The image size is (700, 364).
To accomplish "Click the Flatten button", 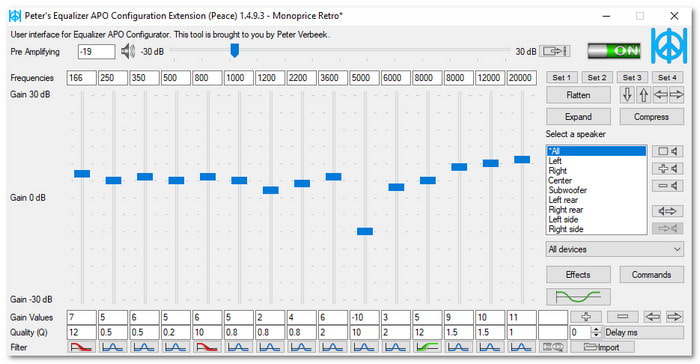I will pyautogui.click(x=578, y=95).
